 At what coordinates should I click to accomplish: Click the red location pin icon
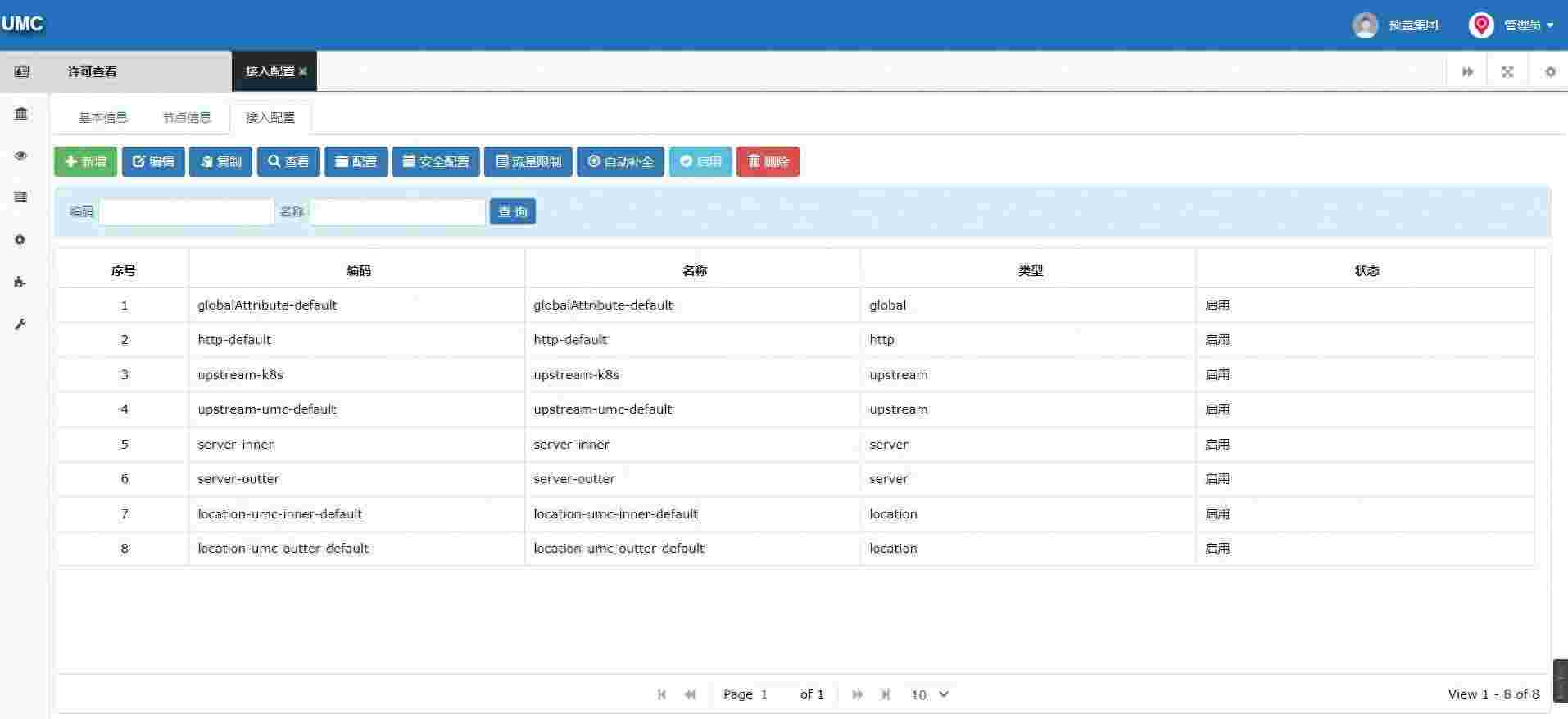[x=1481, y=25]
